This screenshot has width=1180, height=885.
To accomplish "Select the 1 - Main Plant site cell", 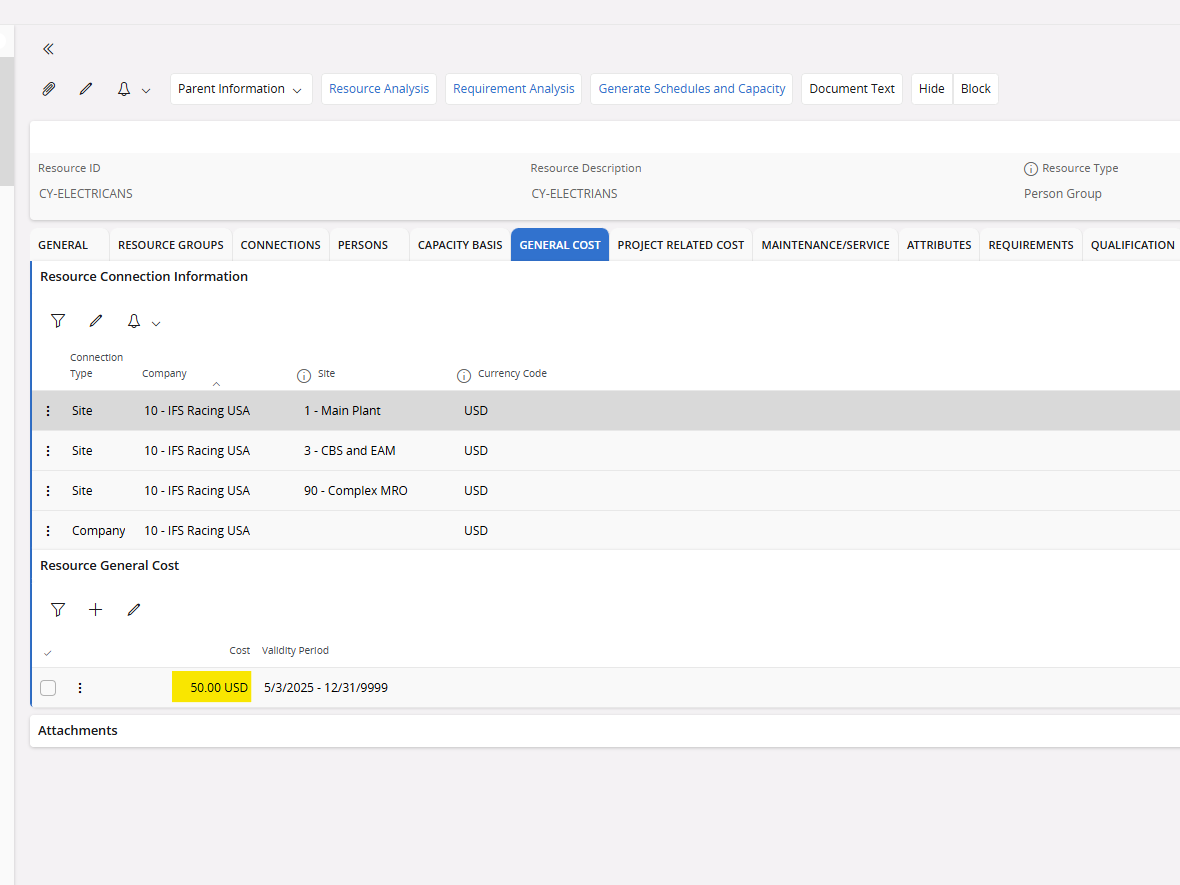I will tap(342, 411).
